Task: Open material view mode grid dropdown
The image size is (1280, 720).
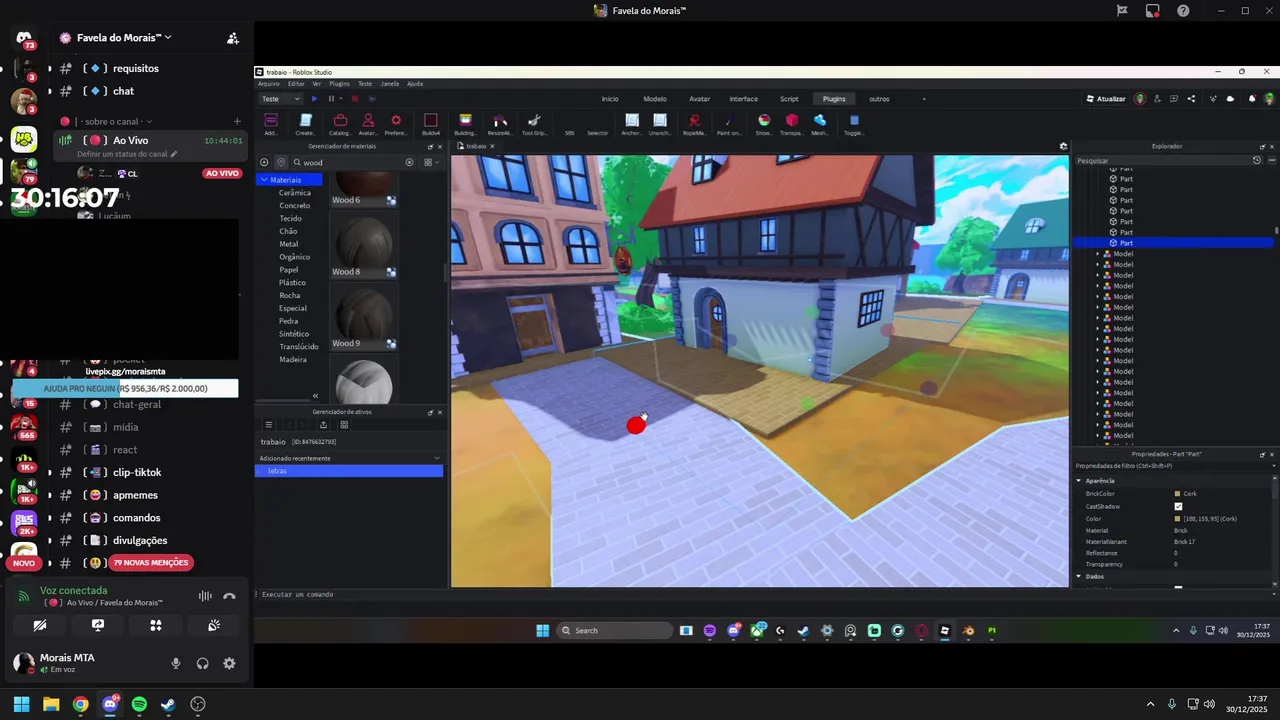Action: click(x=429, y=162)
